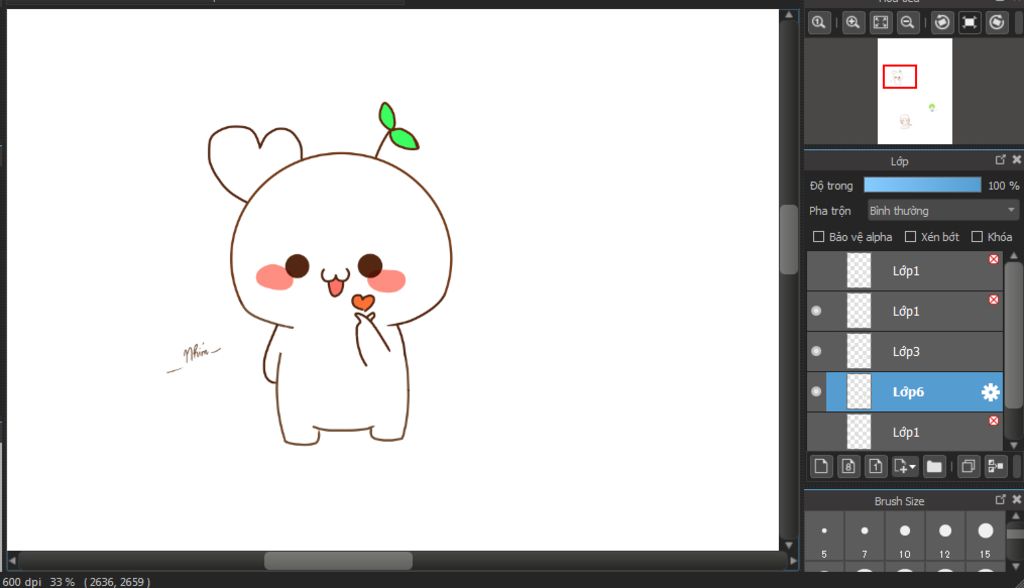Screen dimensions: 1024x588
Task: Click canvas scroll up arrow
Action: click(789, 14)
